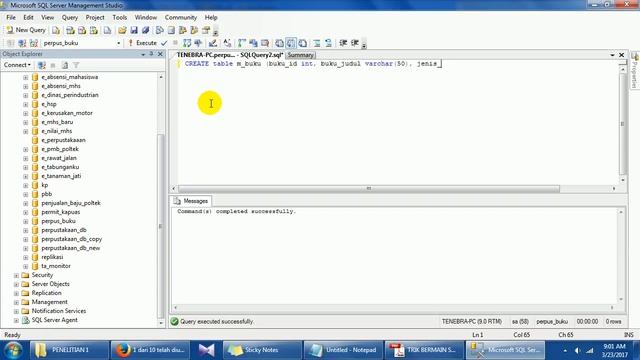The width and height of the screenshot is (640, 360).
Task: Close the Object Explorer panel
Action: 160,54
